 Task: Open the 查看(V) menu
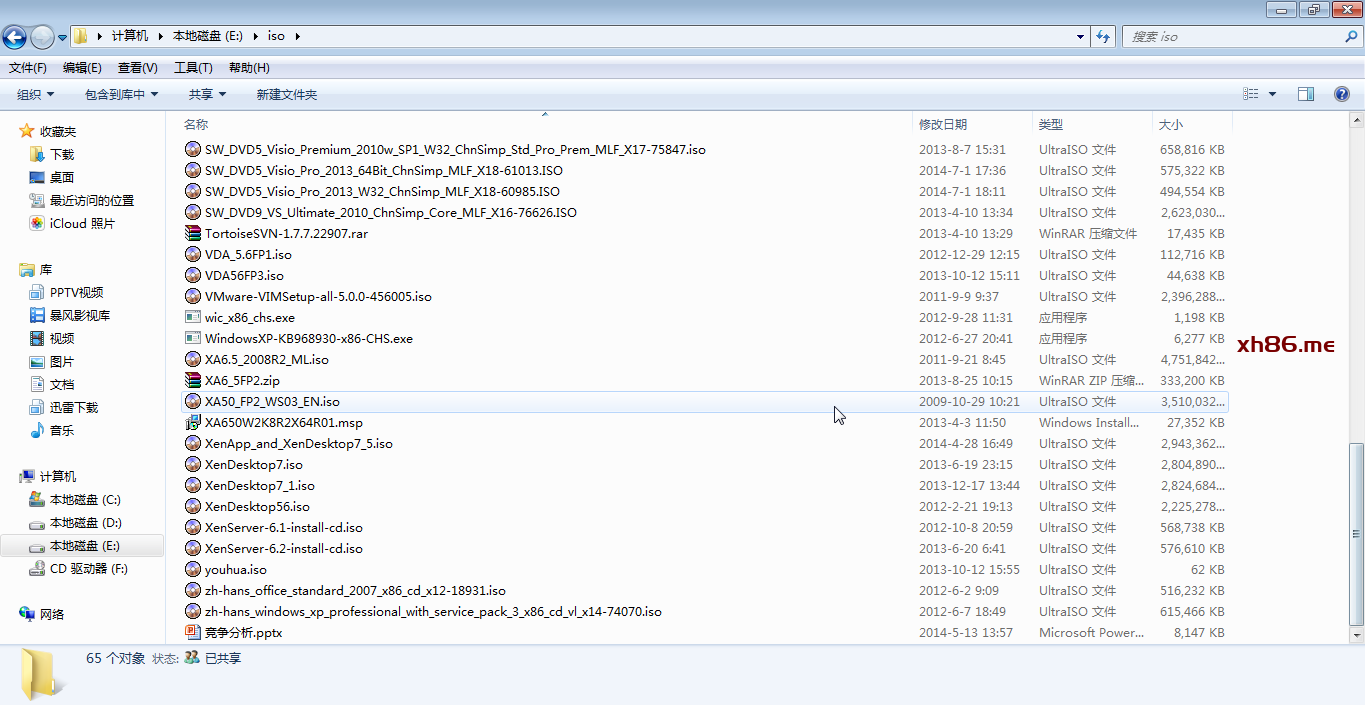pos(137,67)
